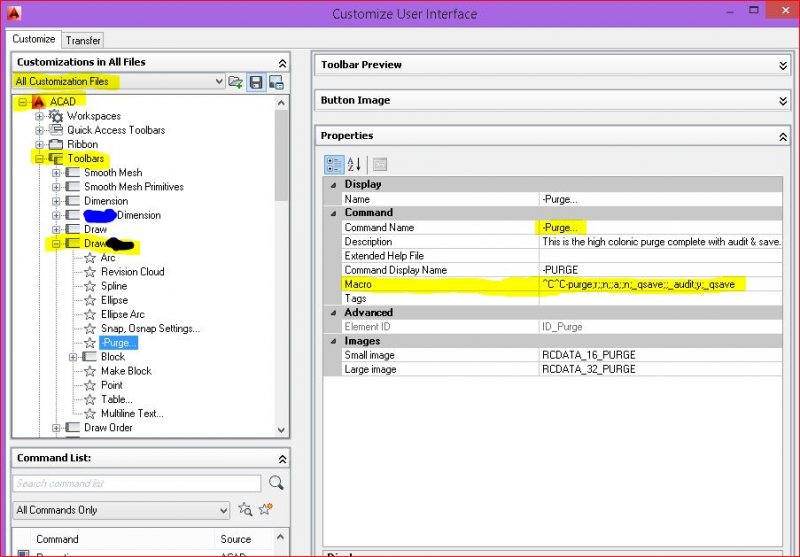Screen dimensions: 800x557
Task: Click the Search command list field
Action: click(137, 484)
